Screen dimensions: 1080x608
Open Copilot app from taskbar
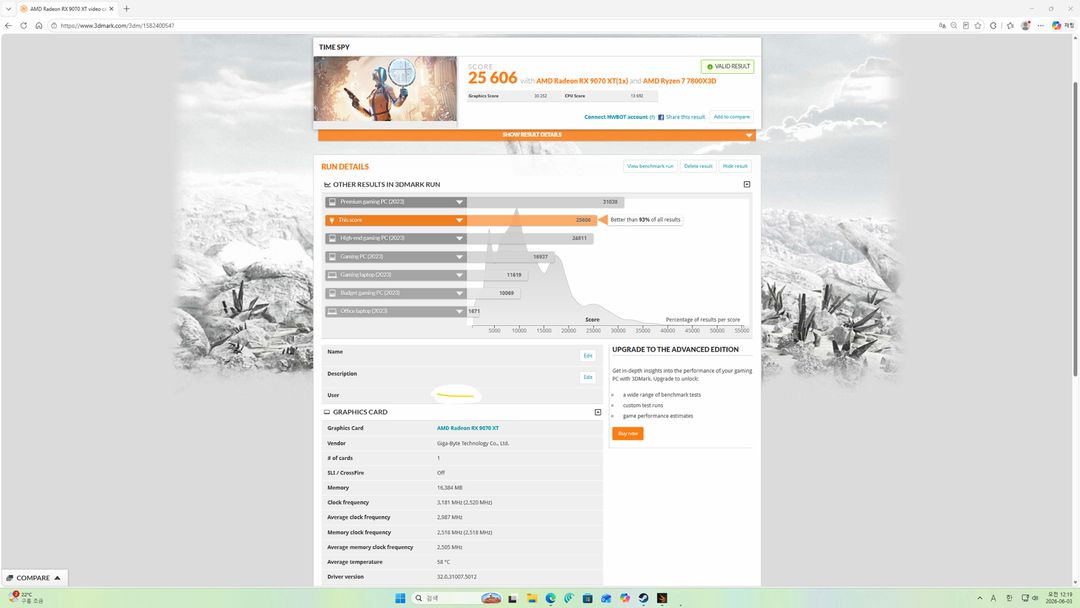[625, 598]
